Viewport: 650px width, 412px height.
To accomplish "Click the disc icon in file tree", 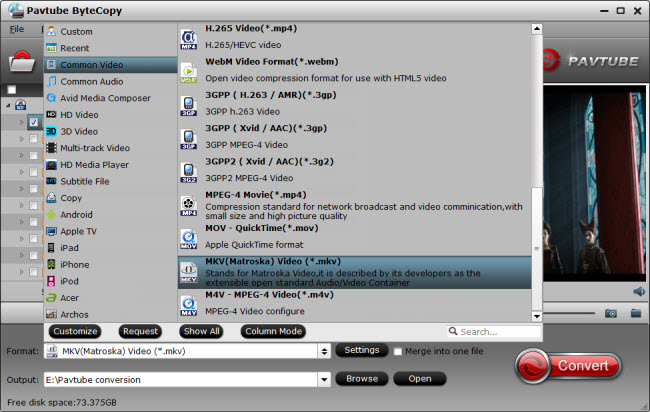I will pyautogui.click(x=20, y=105).
